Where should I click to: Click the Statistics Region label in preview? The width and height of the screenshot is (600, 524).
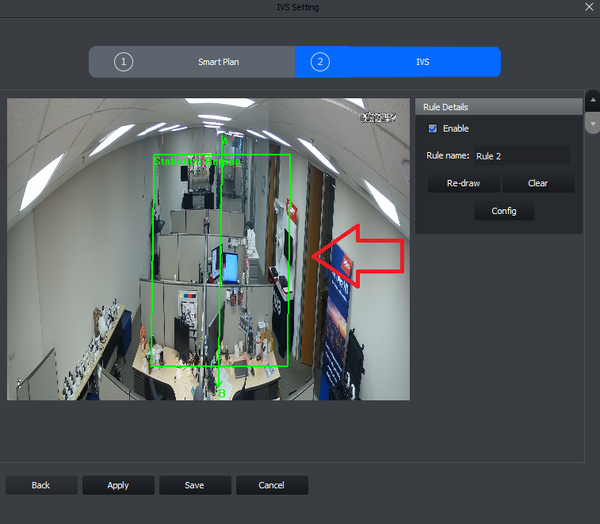coord(197,161)
